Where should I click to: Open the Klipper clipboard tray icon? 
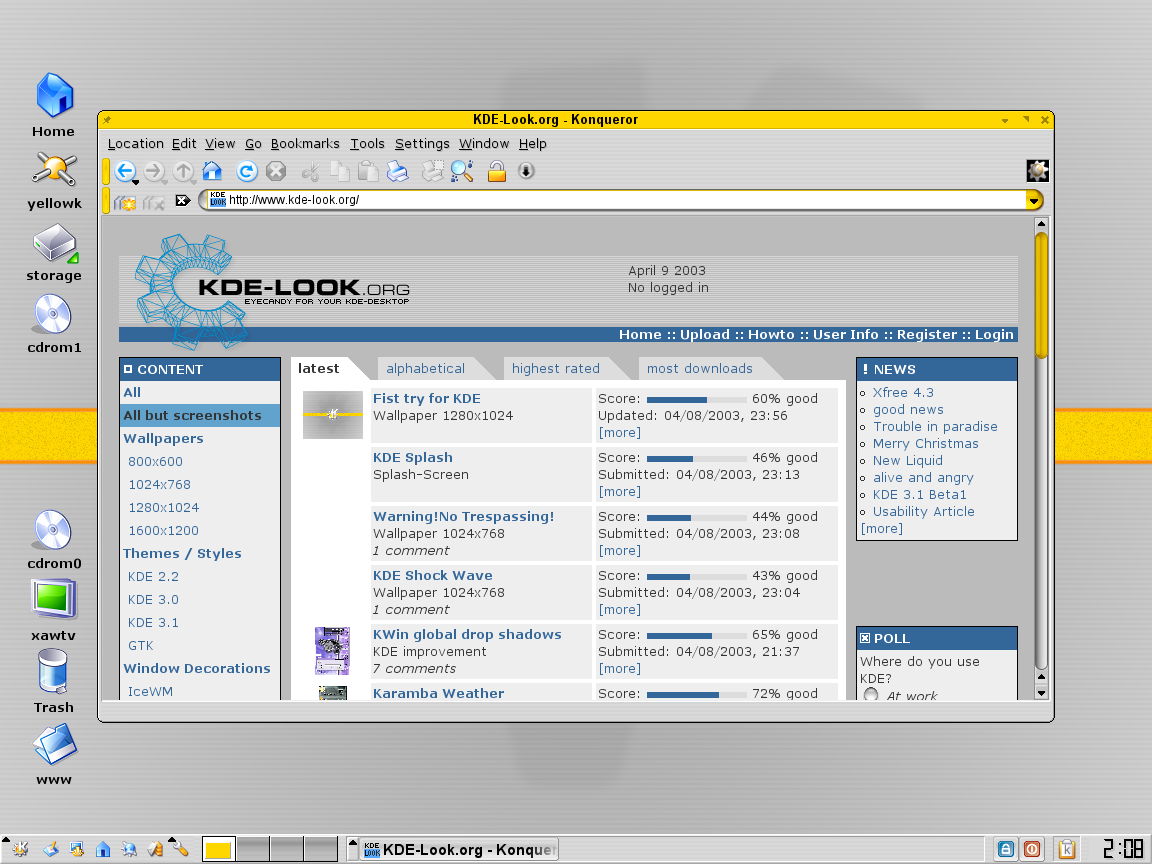(1067, 849)
